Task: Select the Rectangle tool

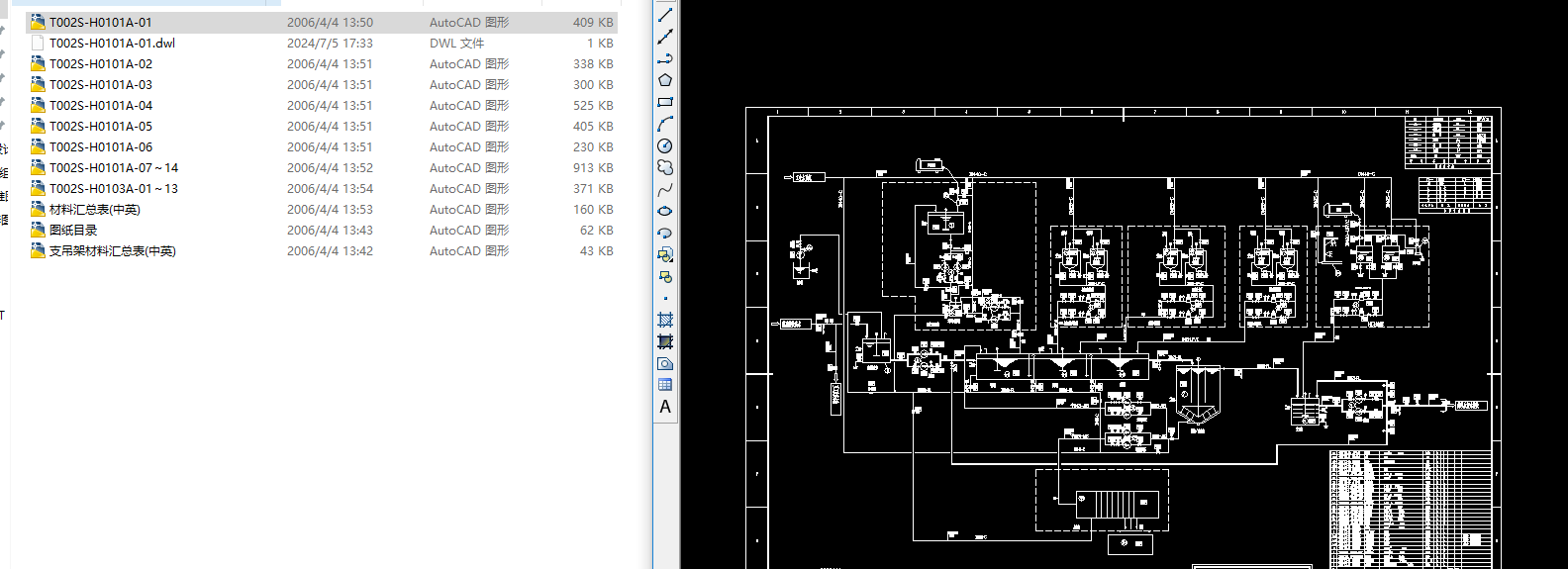Action: pyautogui.click(x=665, y=102)
